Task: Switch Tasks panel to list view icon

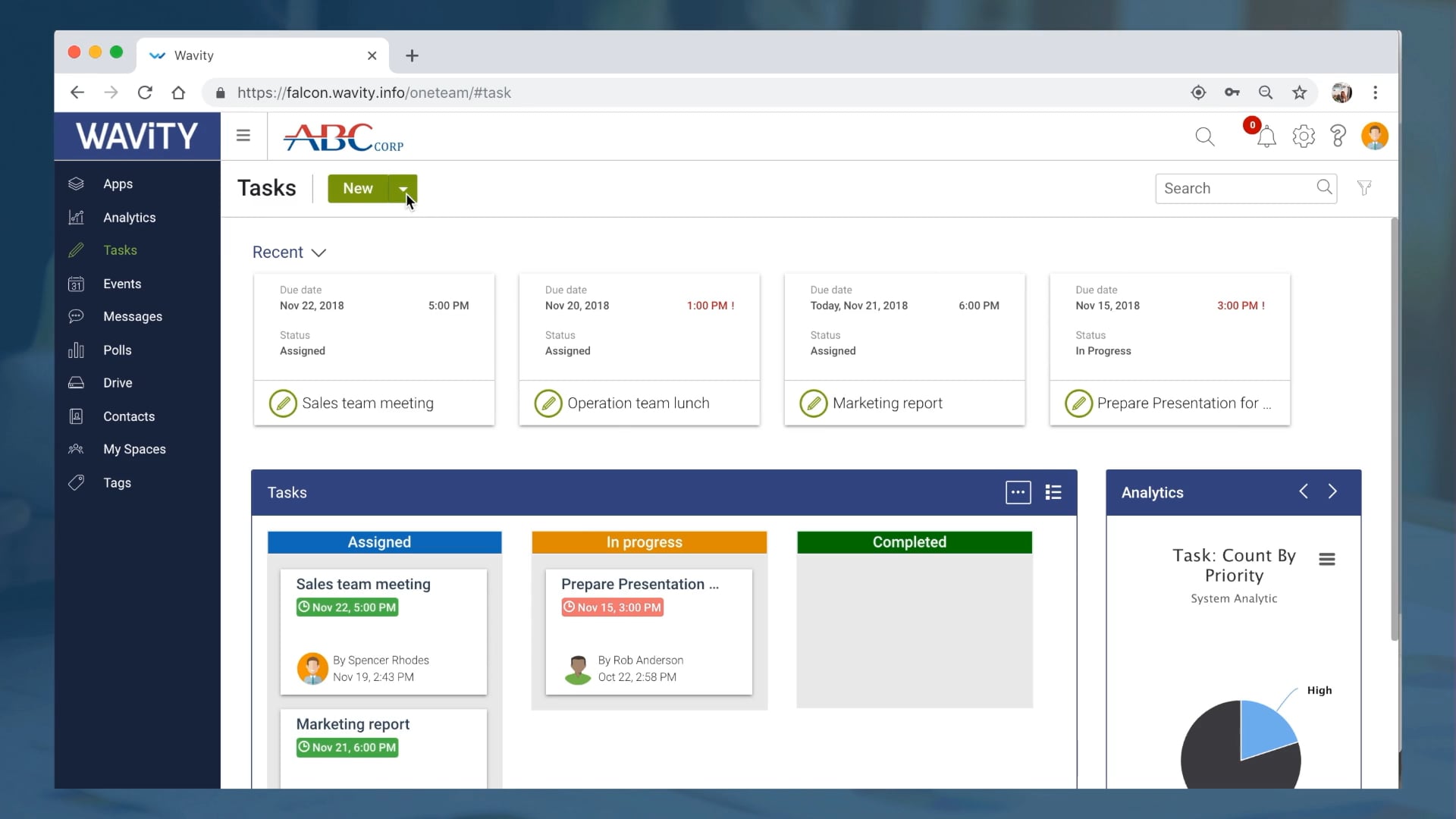Action: [1053, 492]
